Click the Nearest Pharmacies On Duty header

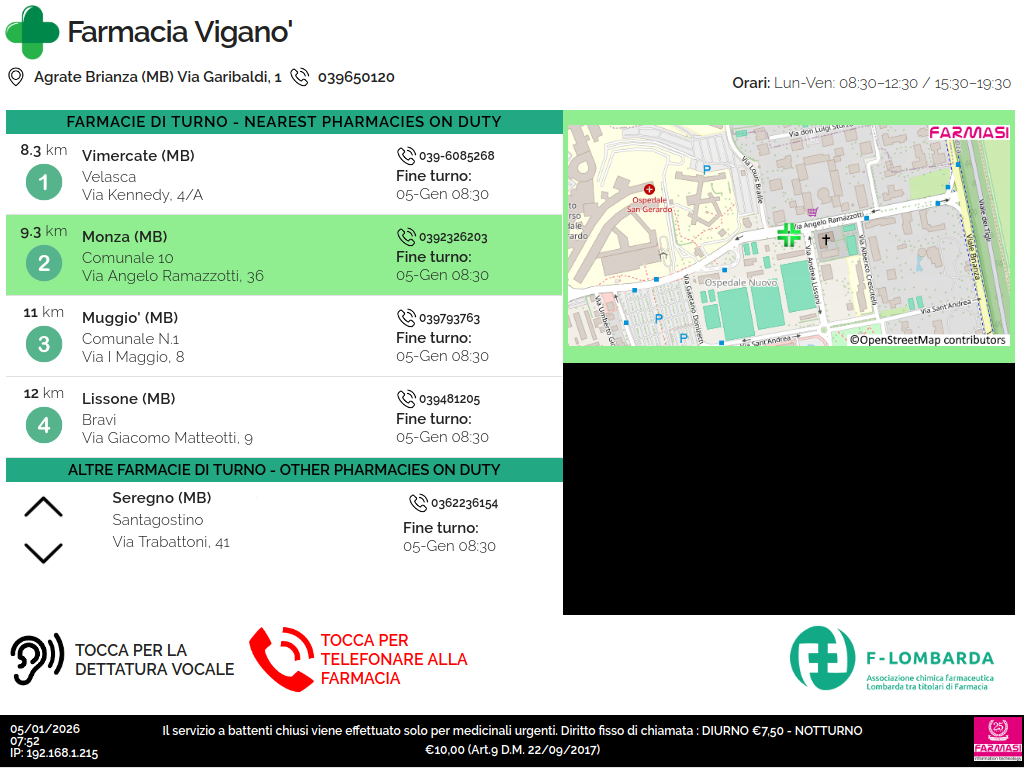click(x=284, y=122)
